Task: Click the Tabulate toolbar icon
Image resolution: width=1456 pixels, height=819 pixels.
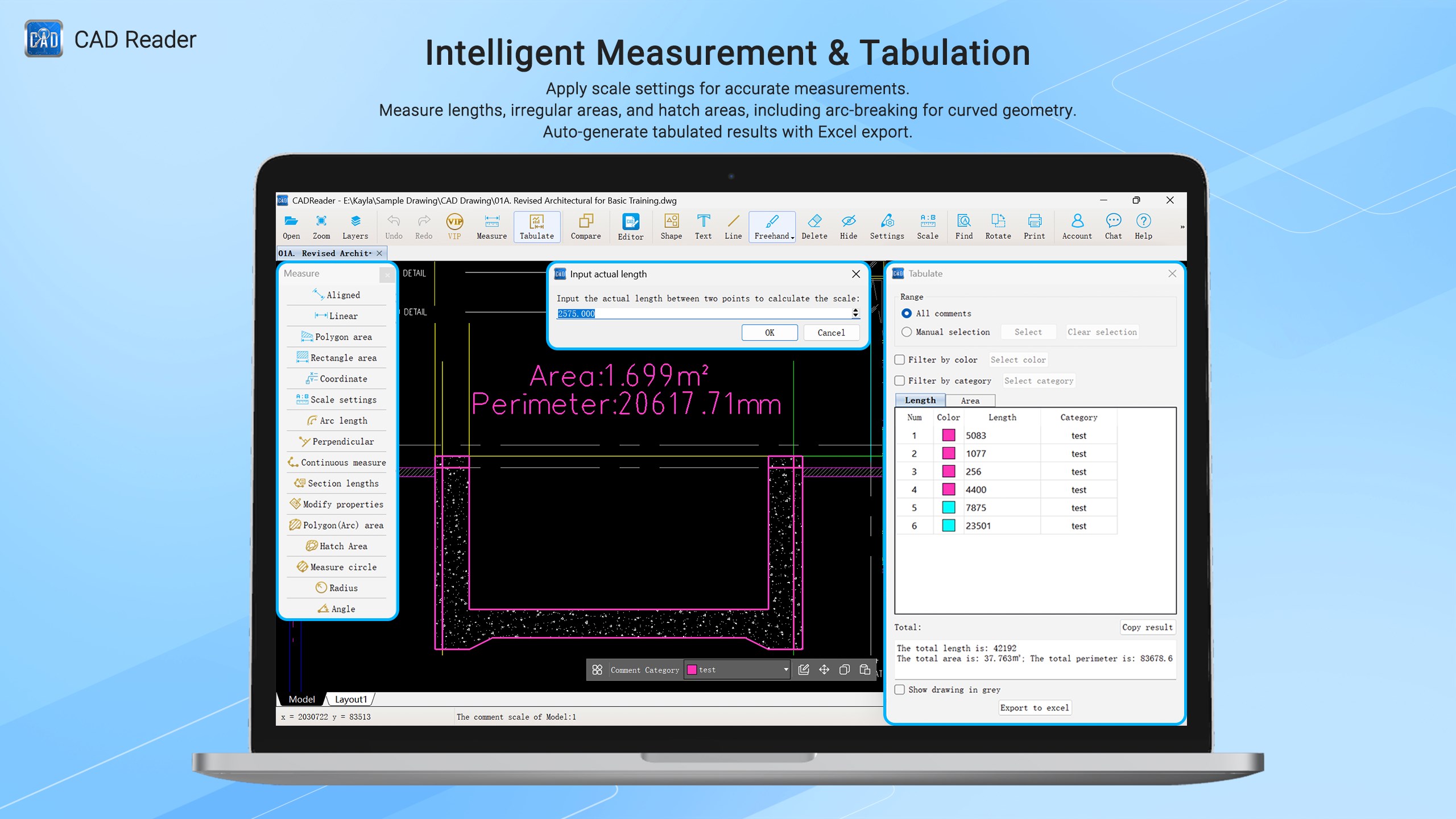Action: coord(536,227)
